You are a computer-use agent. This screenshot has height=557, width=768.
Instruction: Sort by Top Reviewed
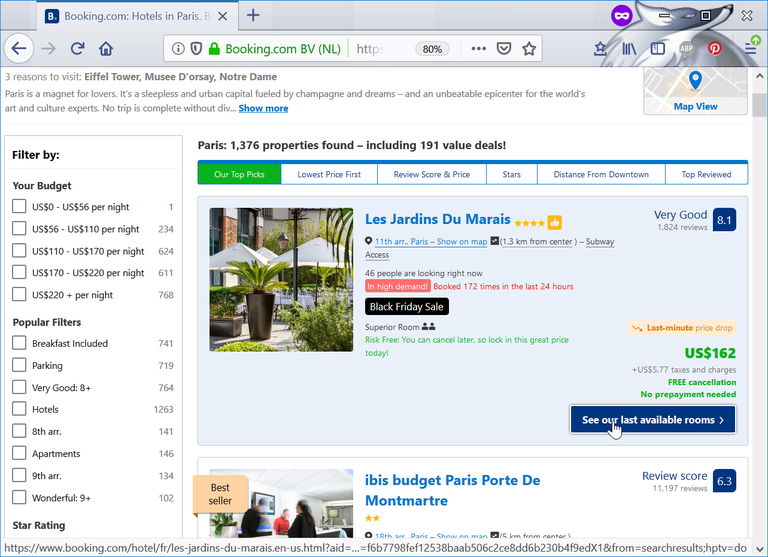[x=706, y=174]
